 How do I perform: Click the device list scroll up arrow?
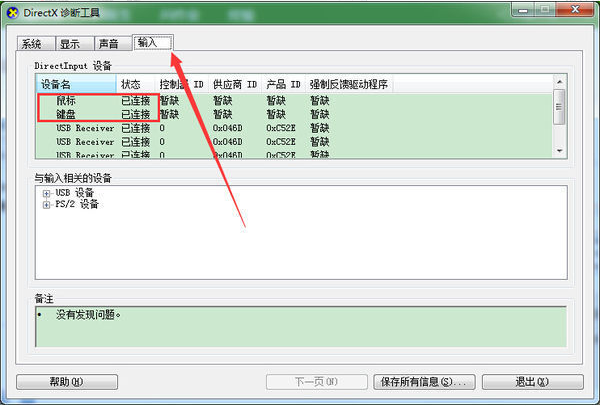click(559, 83)
